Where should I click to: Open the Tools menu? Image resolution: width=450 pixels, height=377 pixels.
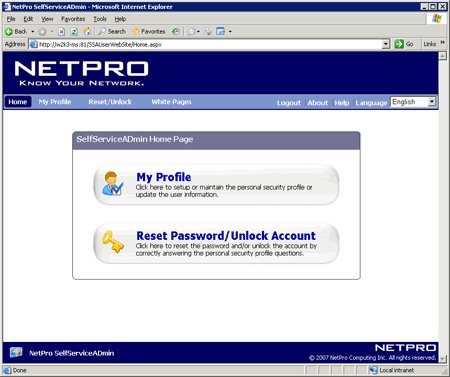pos(100,19)
